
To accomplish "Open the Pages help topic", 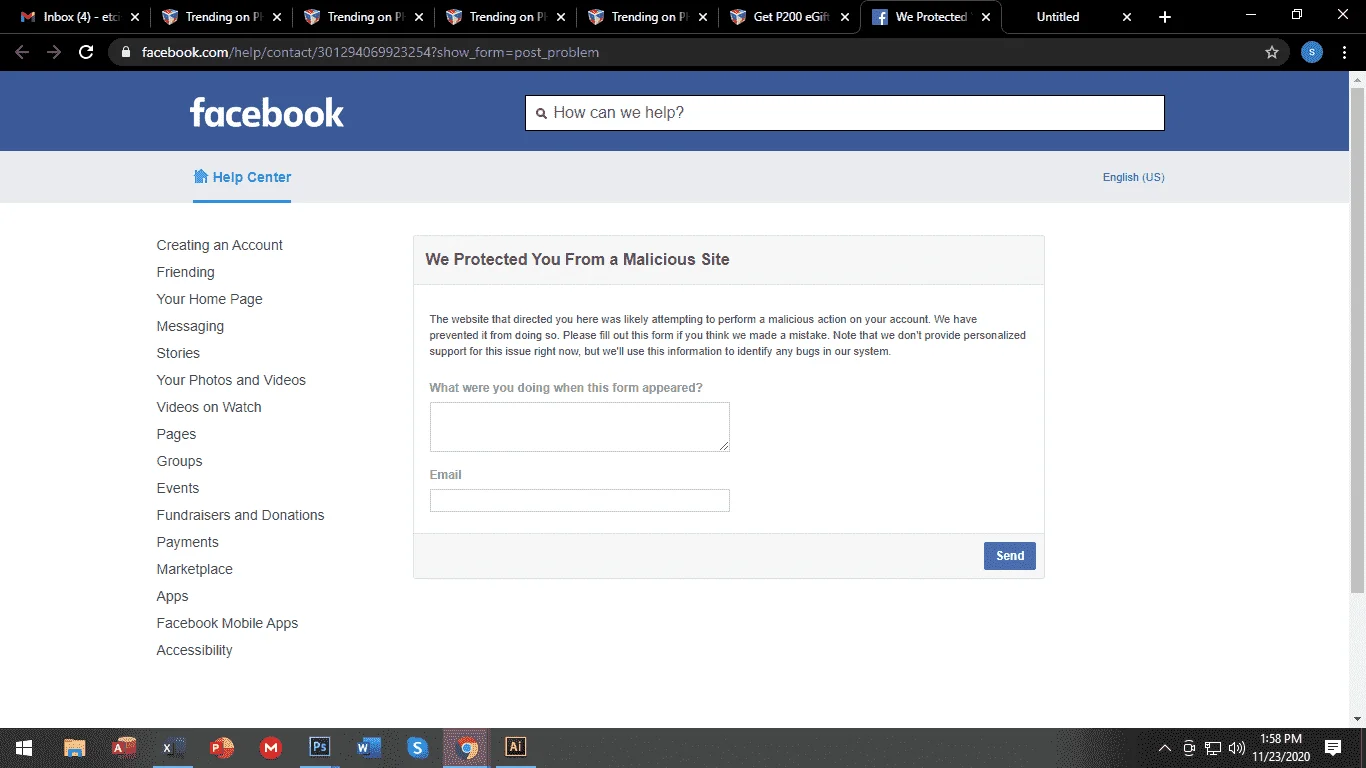I will pyautogui.click(x=176, y=434).
